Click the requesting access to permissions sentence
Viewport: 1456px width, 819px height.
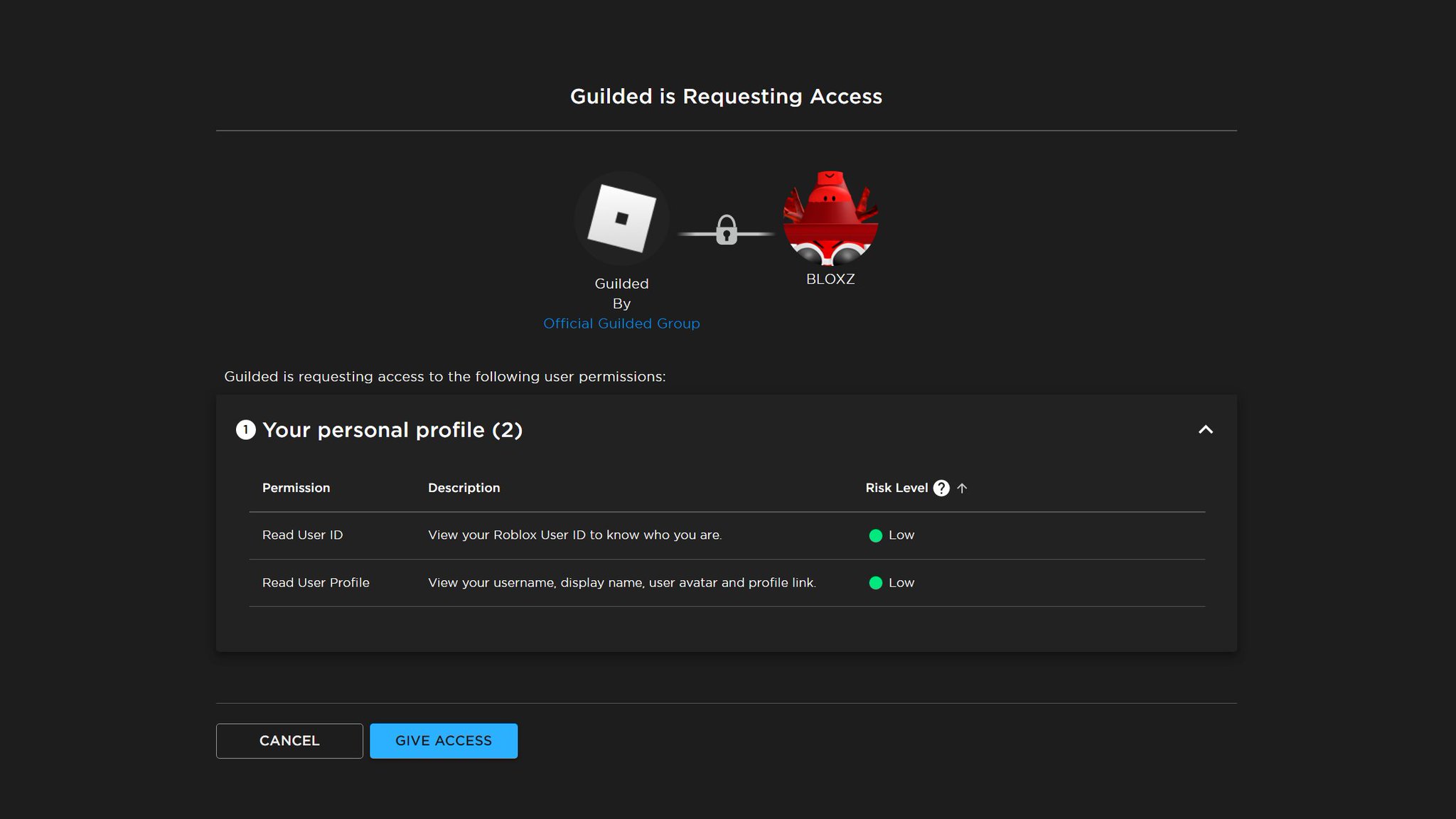pyautogui.click(x=445, y=377)
